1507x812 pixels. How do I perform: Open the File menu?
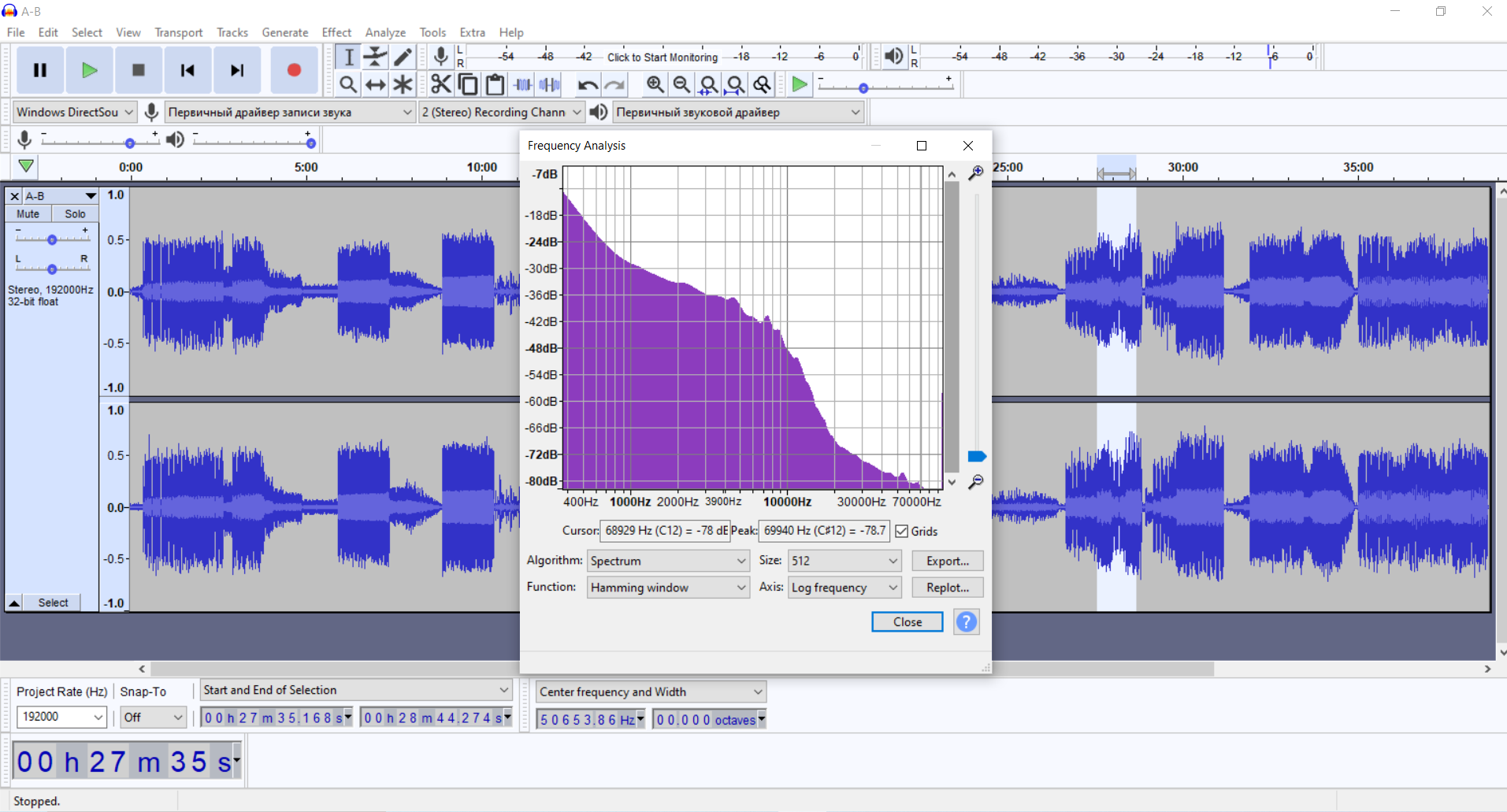tap(16, 32)
